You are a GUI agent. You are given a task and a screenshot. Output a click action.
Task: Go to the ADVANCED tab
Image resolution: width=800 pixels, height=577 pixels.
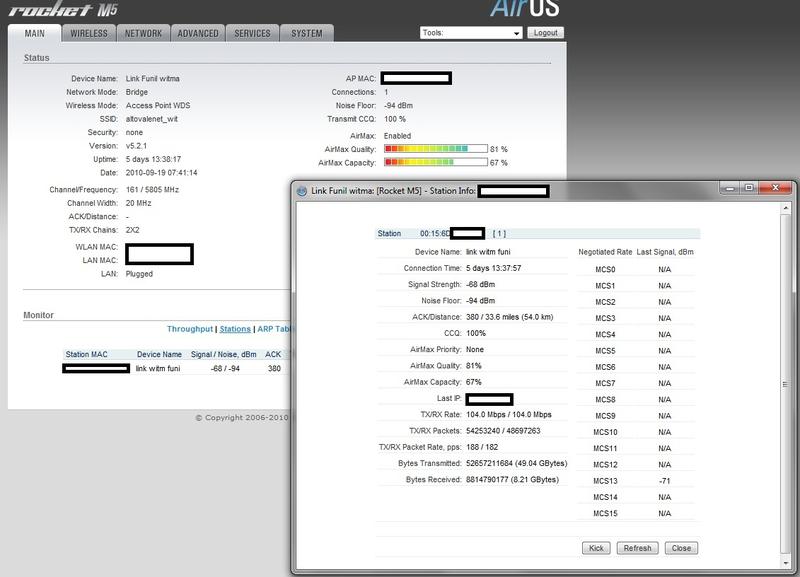click(198, 33)
